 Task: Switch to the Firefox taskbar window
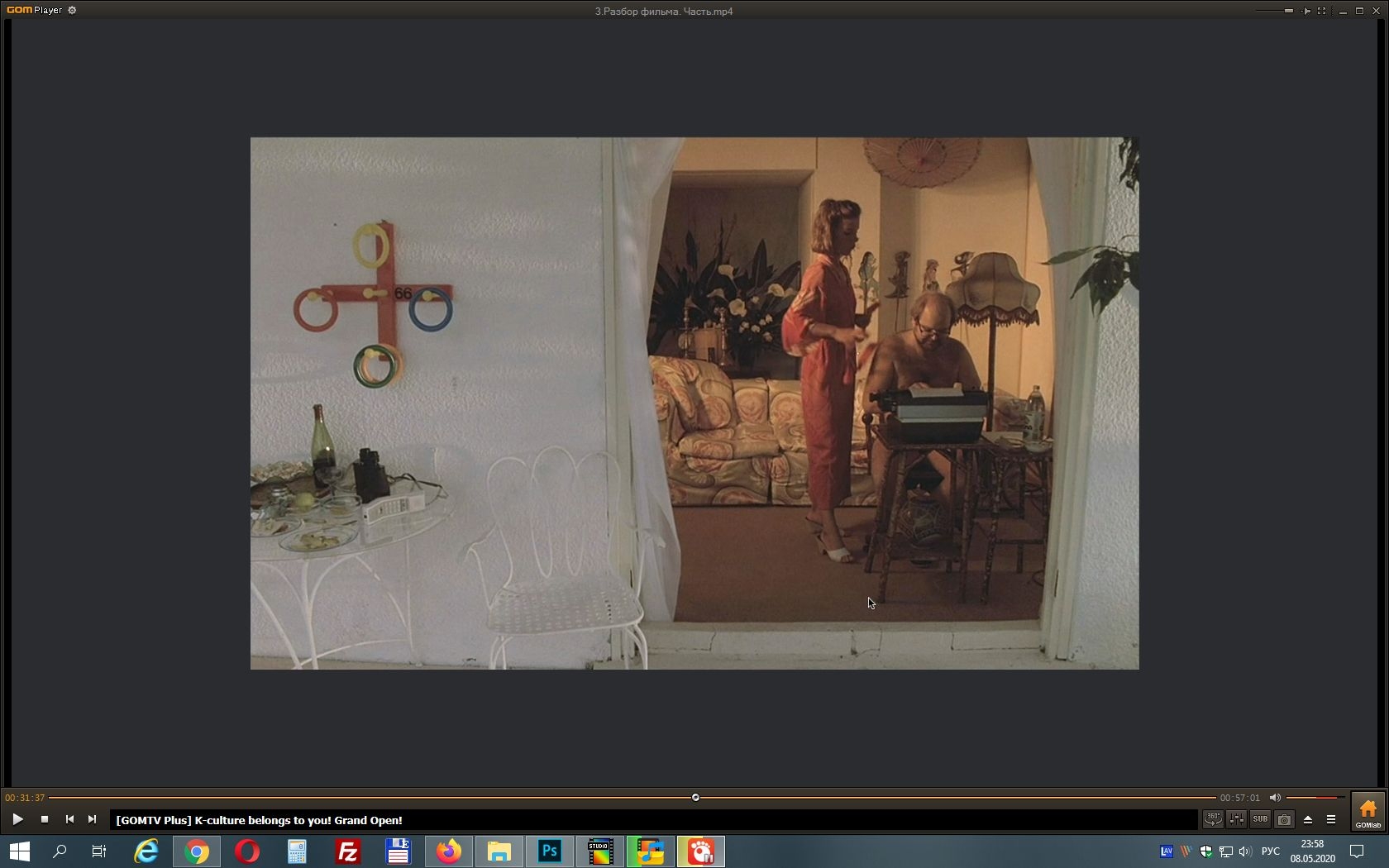coord(449,851)
